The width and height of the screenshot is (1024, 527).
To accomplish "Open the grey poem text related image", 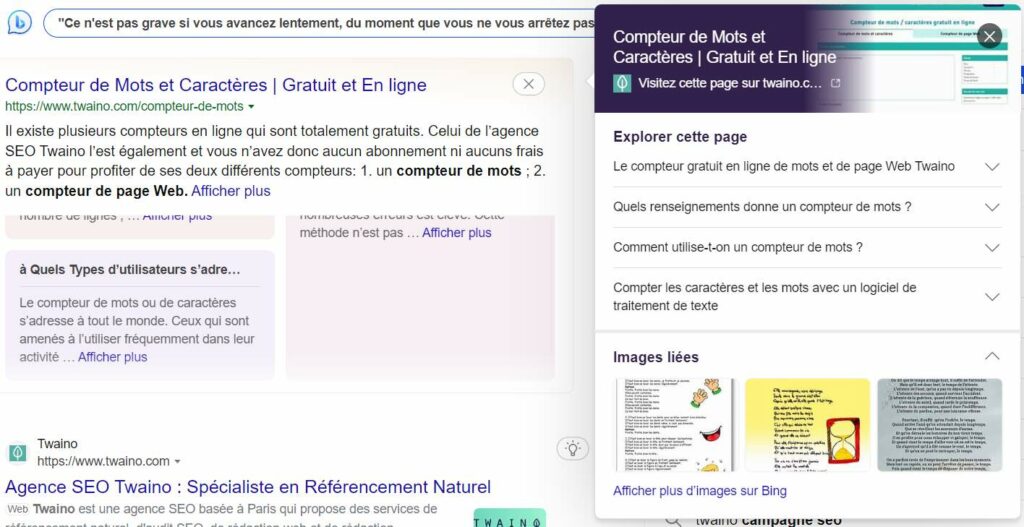I will [x=939, y=424].
